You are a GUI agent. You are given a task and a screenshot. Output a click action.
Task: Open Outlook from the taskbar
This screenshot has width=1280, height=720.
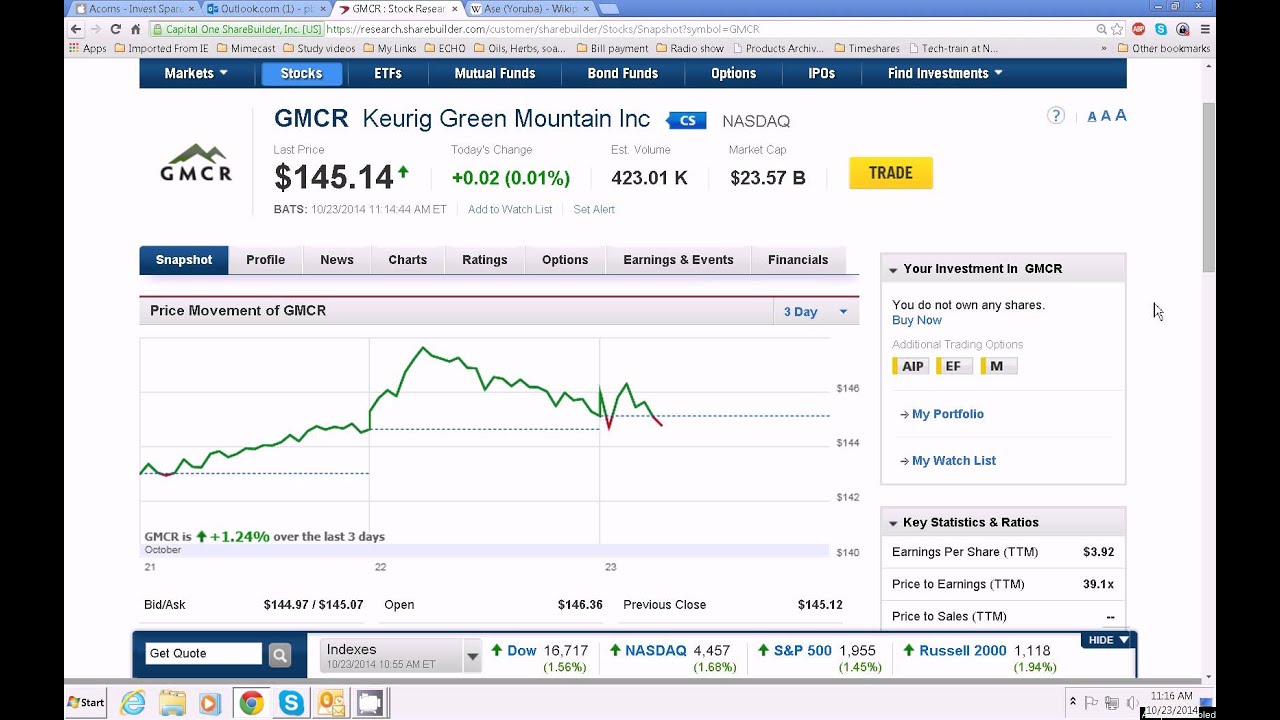[x=331, y=703]
